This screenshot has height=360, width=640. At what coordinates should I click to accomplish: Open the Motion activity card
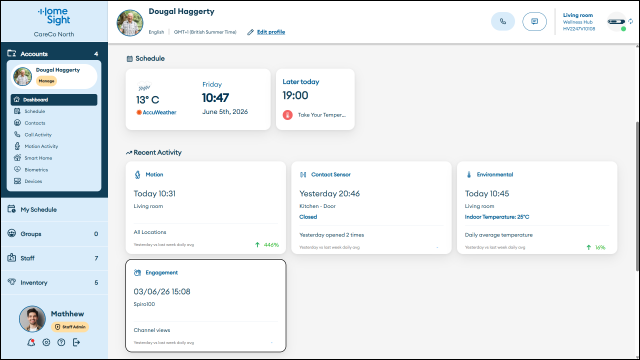[206, 207]
